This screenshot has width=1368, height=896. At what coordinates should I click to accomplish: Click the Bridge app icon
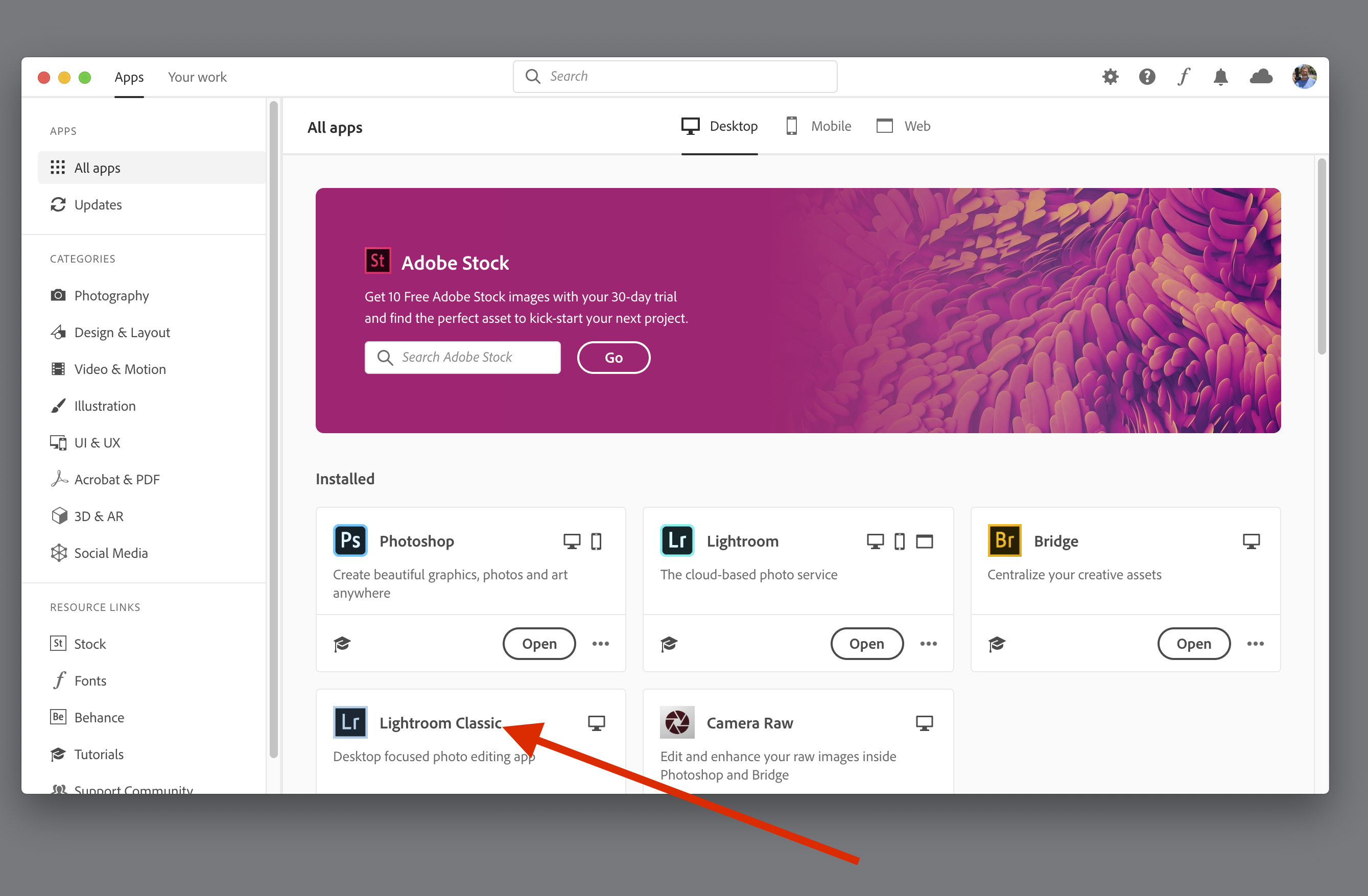1002,540
